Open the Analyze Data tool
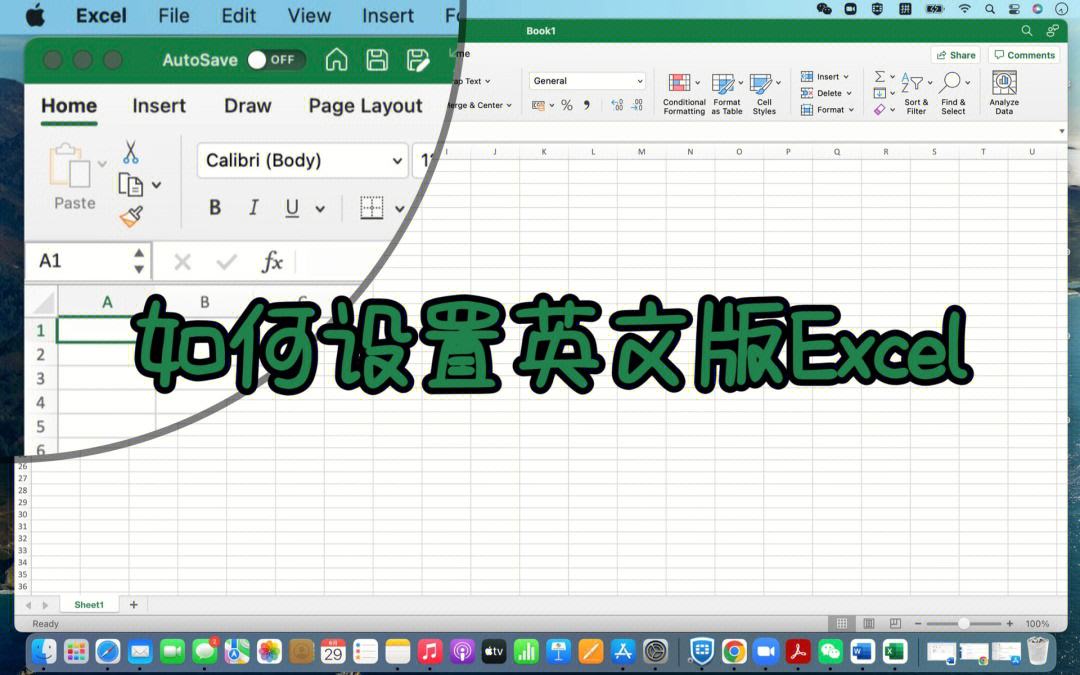The height and width of the screenshot is (675, 1080). click(x=1004, y=94)
